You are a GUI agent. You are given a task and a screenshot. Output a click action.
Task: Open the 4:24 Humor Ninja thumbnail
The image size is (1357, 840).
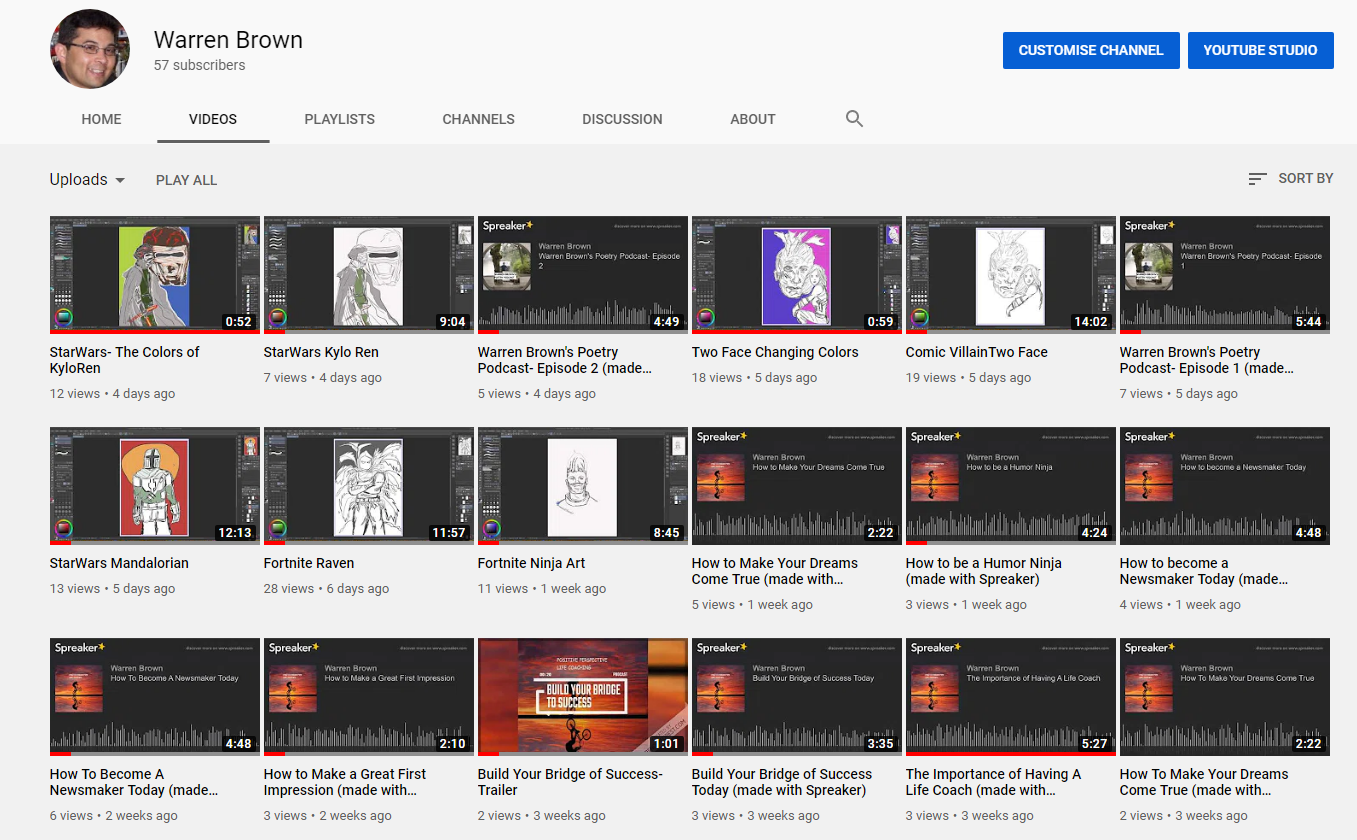click(x=1011, y=486)
